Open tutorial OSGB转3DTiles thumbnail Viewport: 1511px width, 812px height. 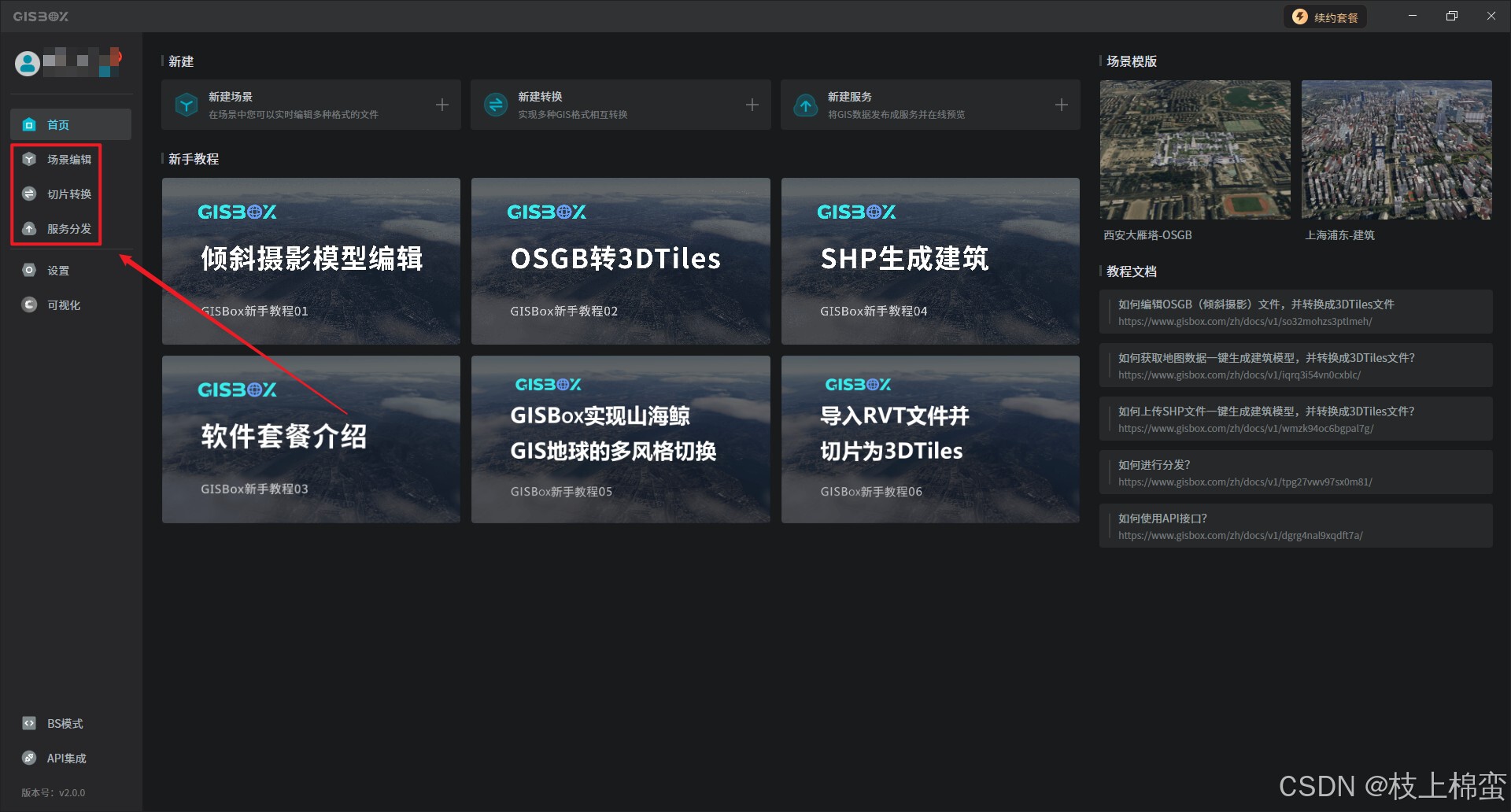click(621, 260)
